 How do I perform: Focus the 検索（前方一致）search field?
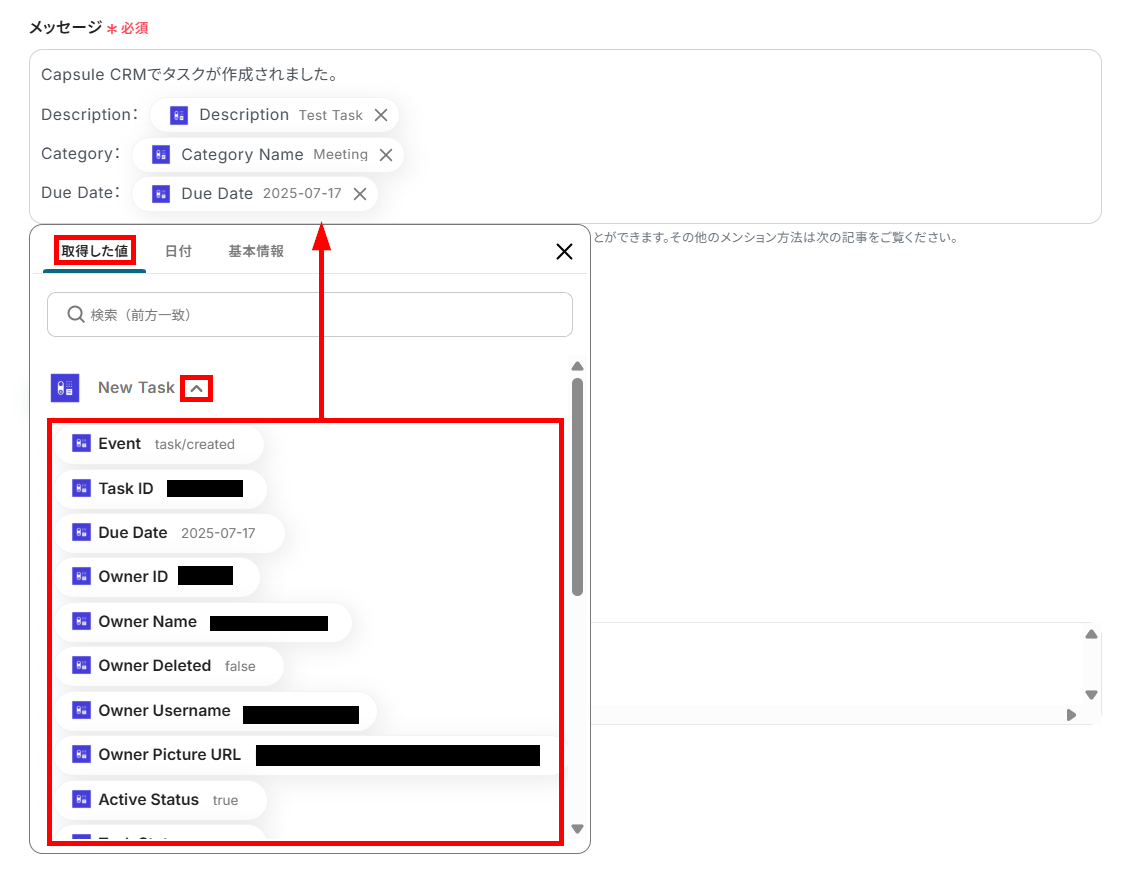point(309,314)
